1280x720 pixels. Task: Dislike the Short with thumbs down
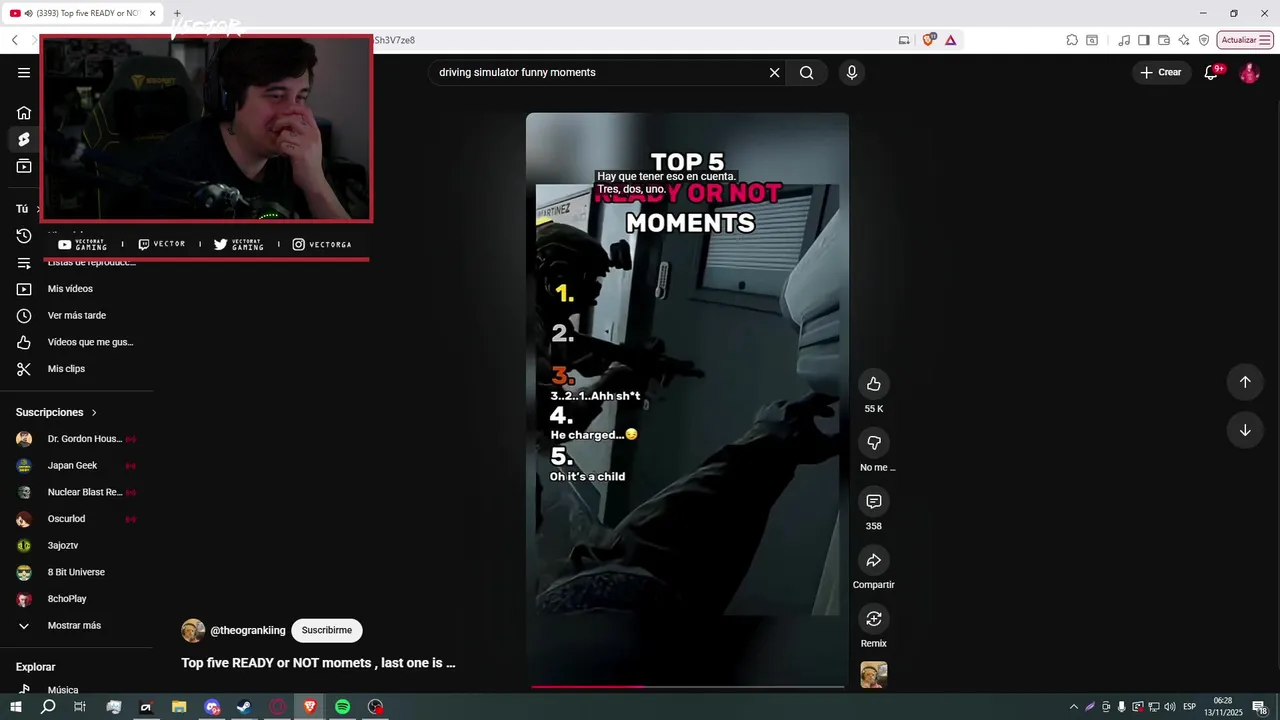tap(874, 443)
